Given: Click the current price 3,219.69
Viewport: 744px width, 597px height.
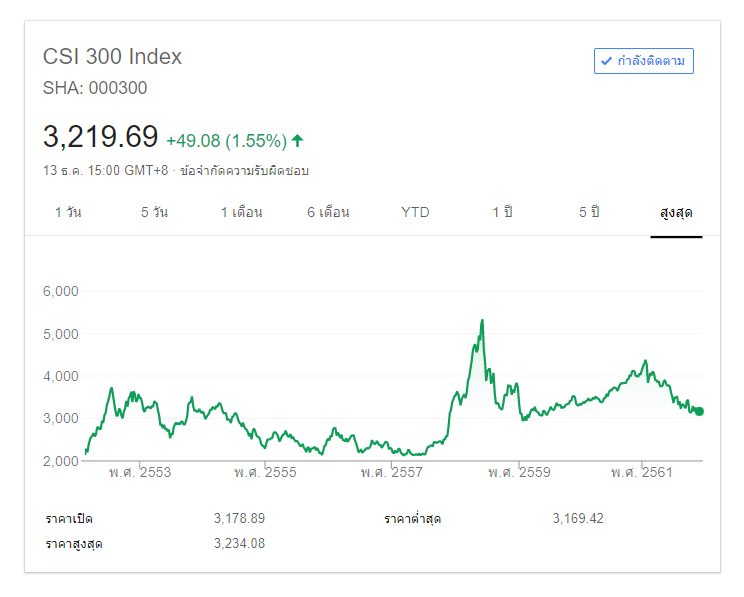Looking at the screenshot, I should click(x=100, y=137).
